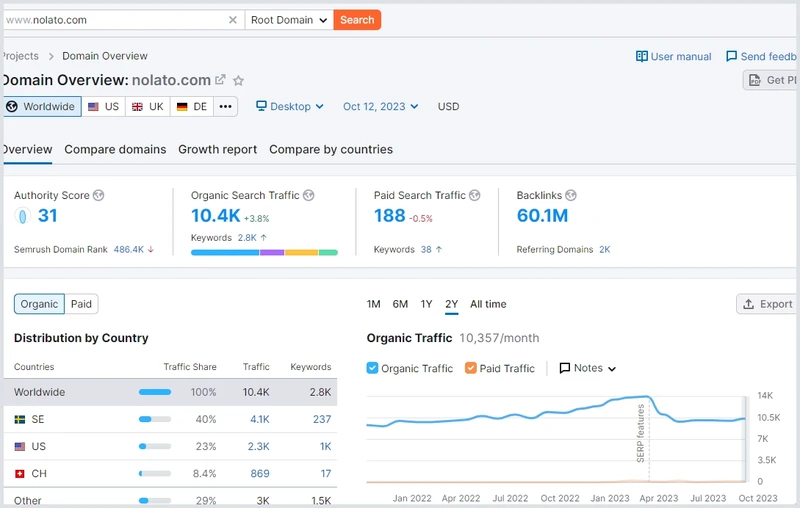Open more countries ellipsis menu
This screenshot has width=800, height=508.
tap(226, 107)
